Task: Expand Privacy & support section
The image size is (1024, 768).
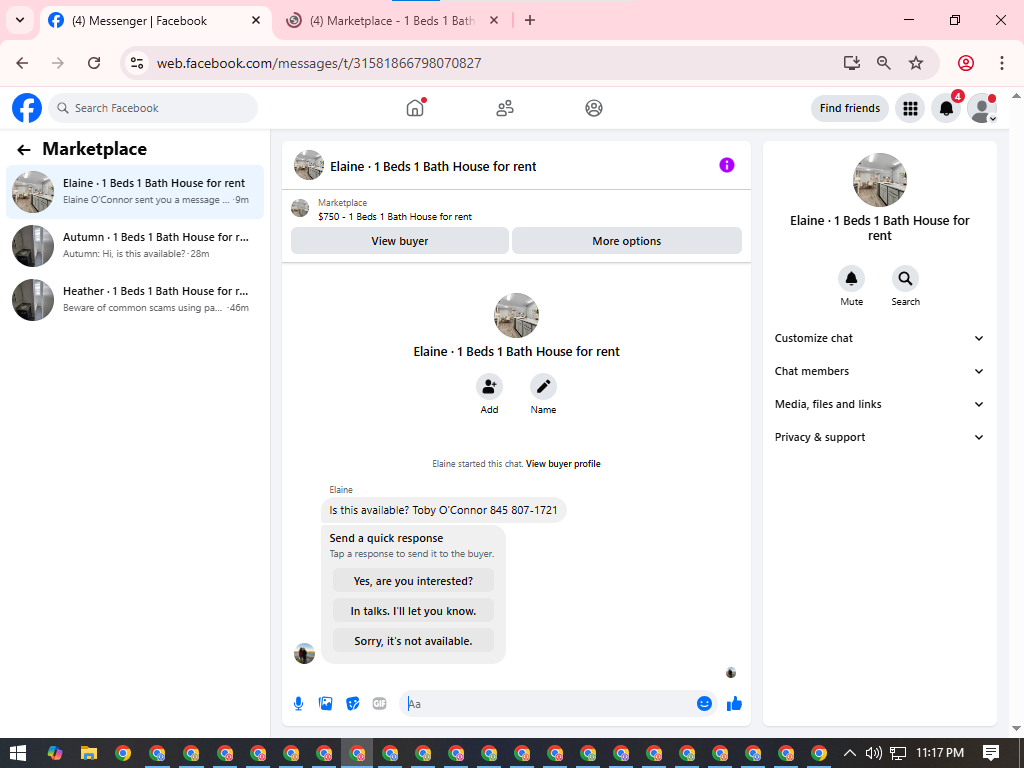Action: click(879, 437)
